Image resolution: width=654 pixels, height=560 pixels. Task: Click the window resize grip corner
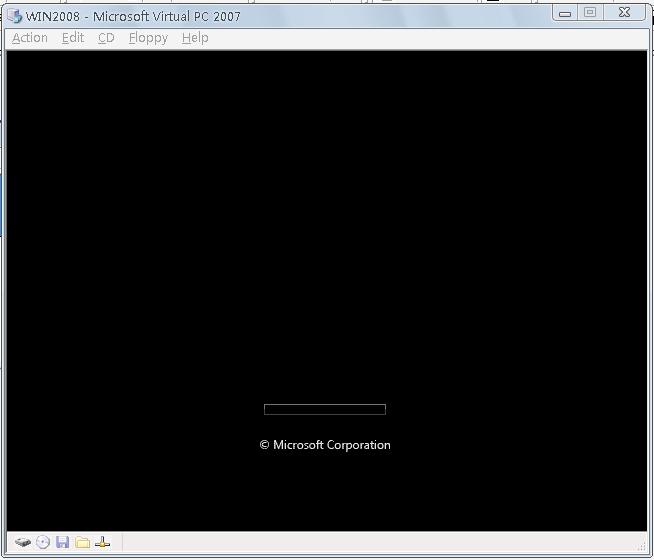pyautogui.click(x=642, y=547)
